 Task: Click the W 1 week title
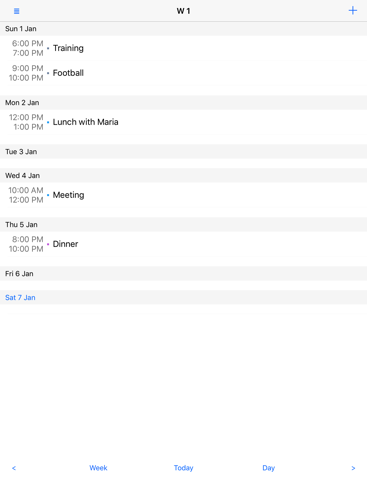pyautogui.click(x=183, y=11)
